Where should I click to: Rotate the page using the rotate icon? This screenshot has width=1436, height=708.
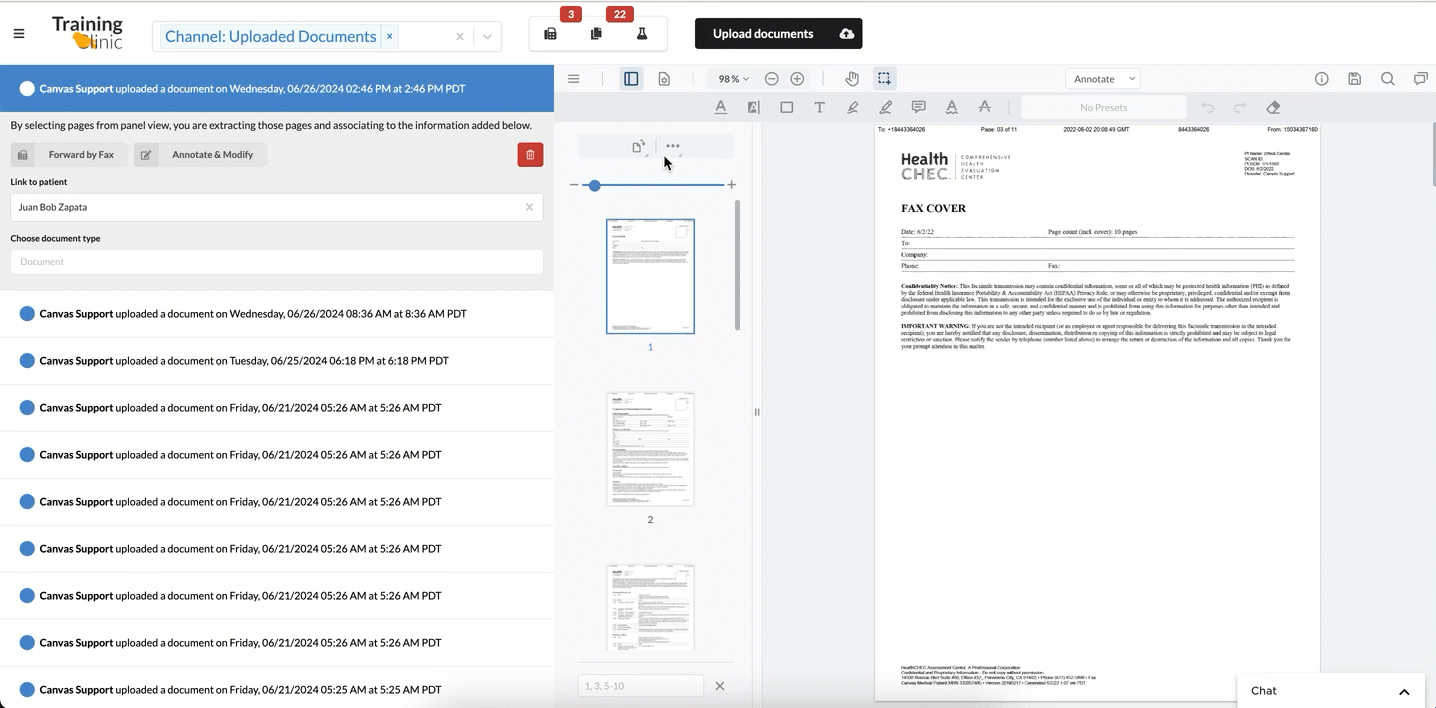(638, 146)
